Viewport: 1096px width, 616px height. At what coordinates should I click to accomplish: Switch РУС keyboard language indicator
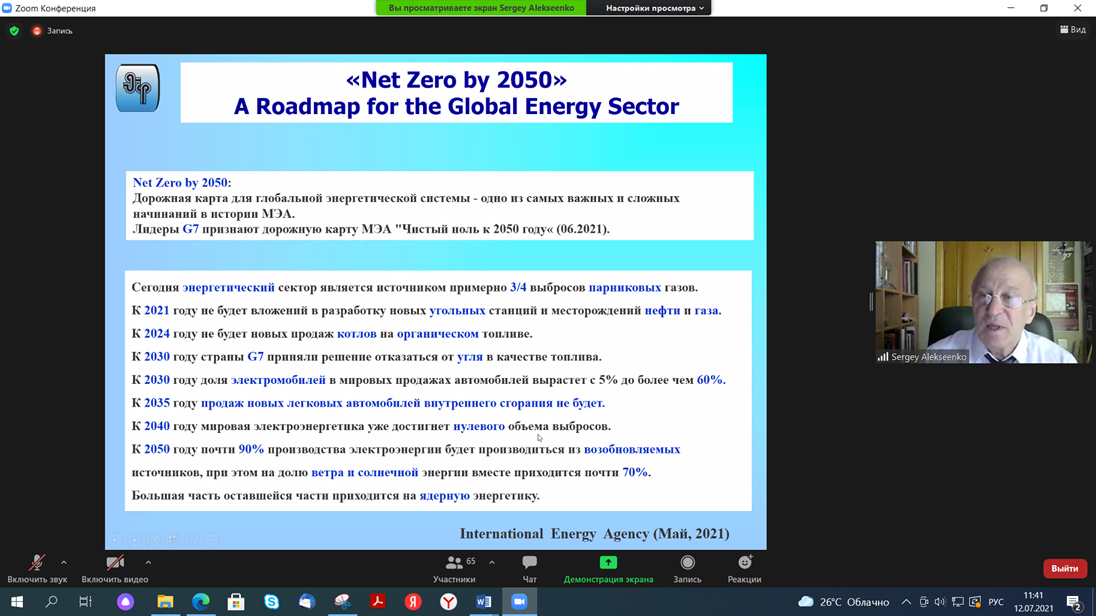pos(996,601)
